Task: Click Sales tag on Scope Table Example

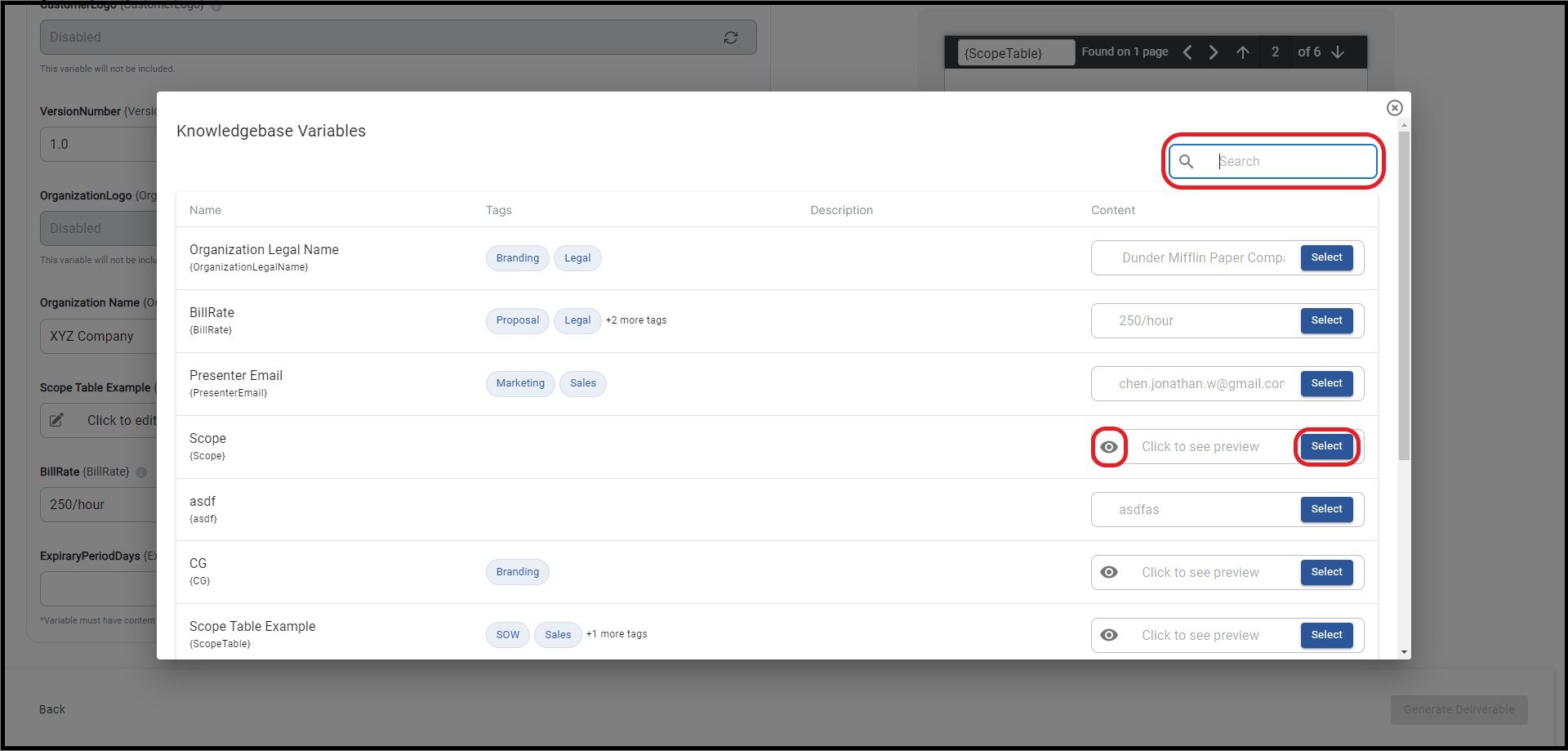Action: [x=558, y=635]
